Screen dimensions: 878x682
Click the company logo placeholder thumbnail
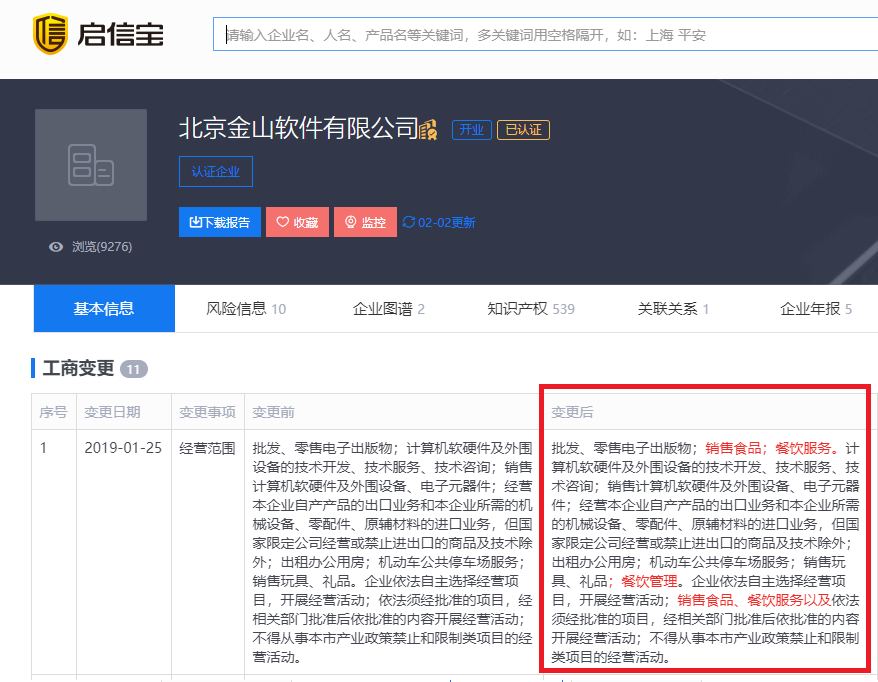point(91,165)
